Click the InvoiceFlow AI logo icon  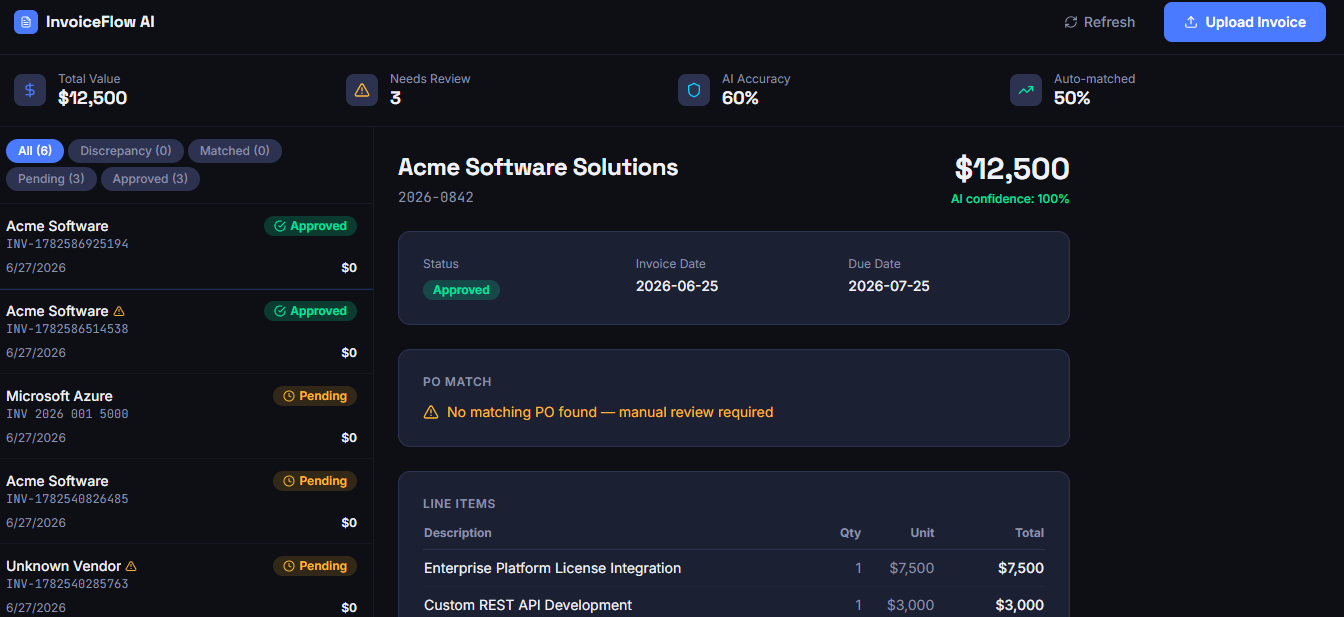(26, 21)
